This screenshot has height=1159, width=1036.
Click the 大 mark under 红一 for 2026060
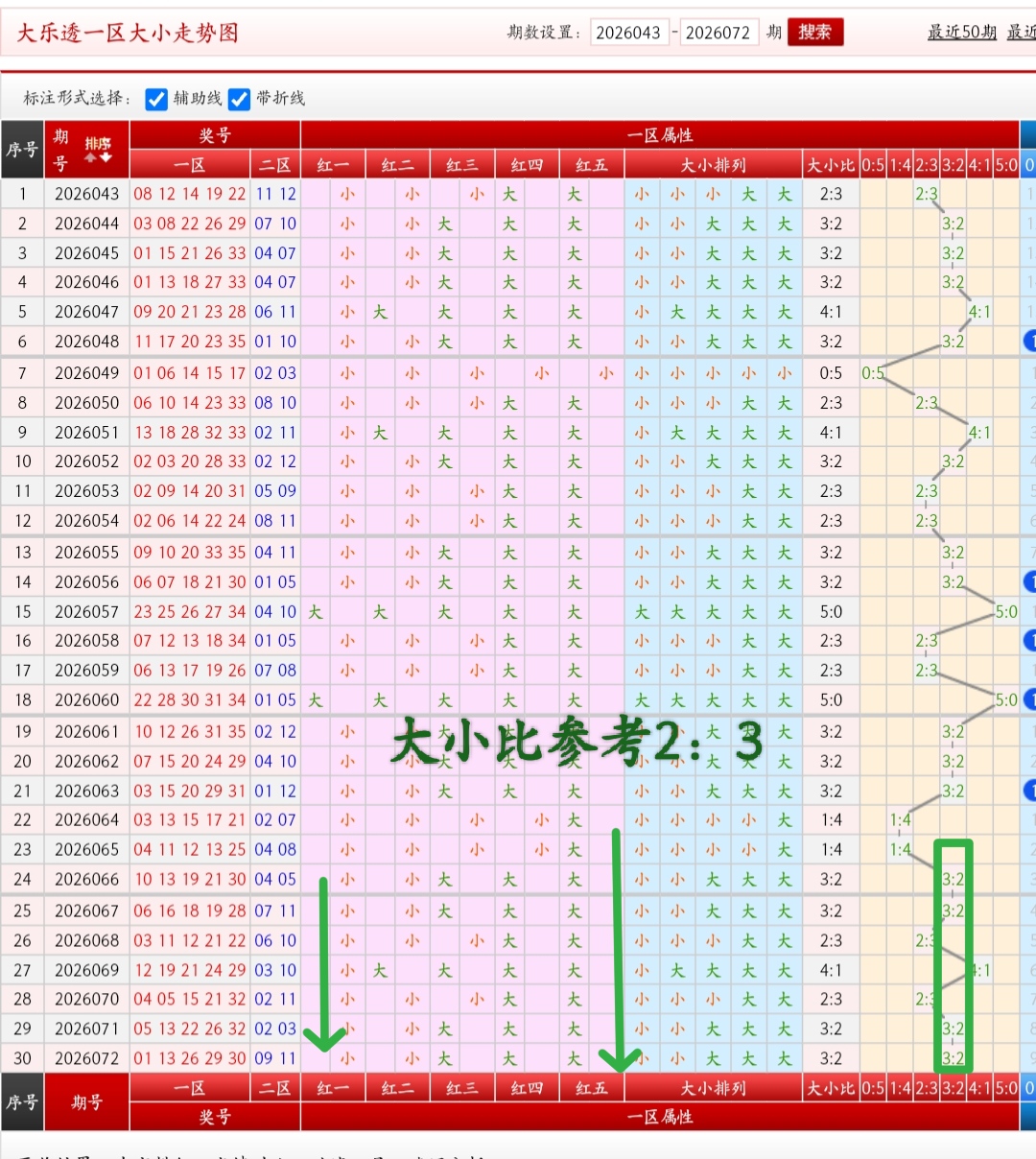[316, 700]
